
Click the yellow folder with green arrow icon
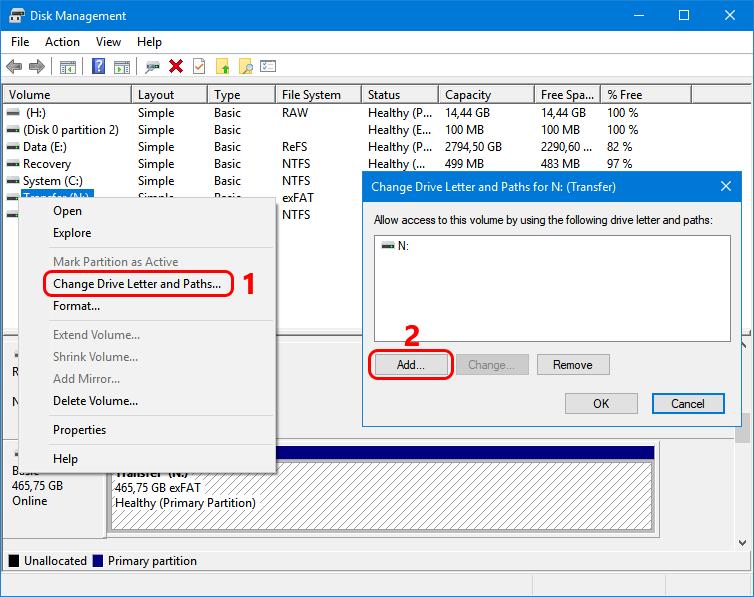pos(222,66)
